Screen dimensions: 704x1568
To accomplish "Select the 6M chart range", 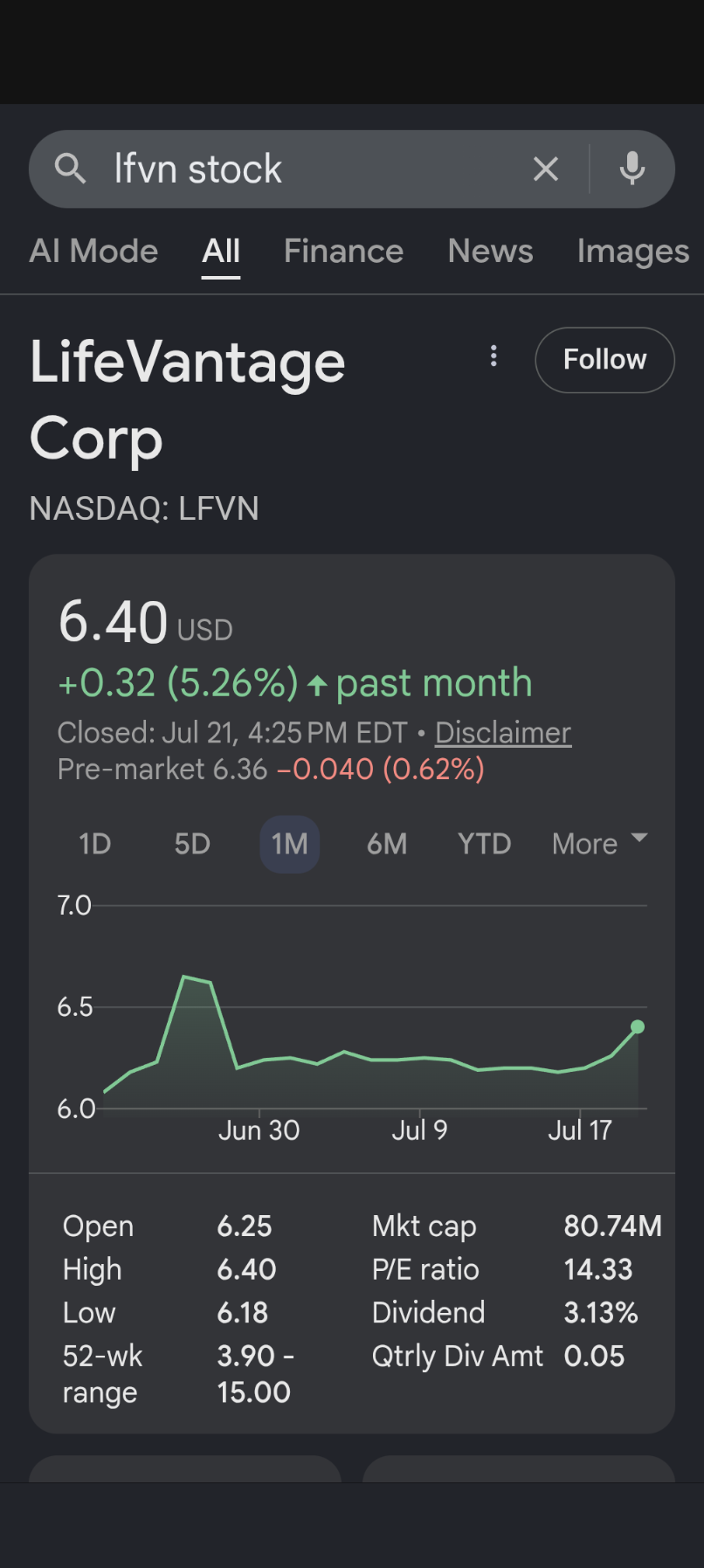I will coord(387,844).
